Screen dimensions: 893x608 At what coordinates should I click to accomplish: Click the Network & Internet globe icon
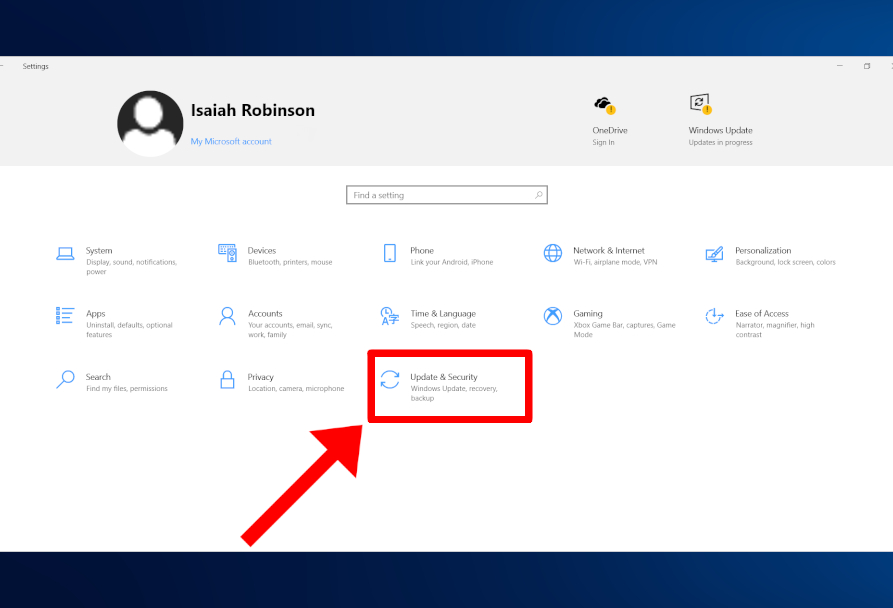(x=553, y=253)
